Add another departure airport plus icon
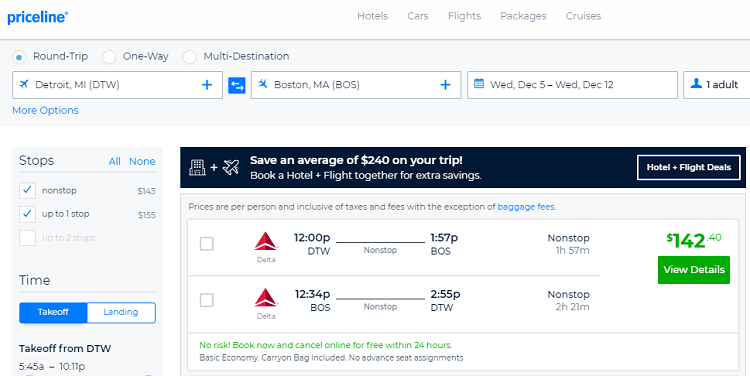This screenshot has width=750, height=376. point(207,85)
